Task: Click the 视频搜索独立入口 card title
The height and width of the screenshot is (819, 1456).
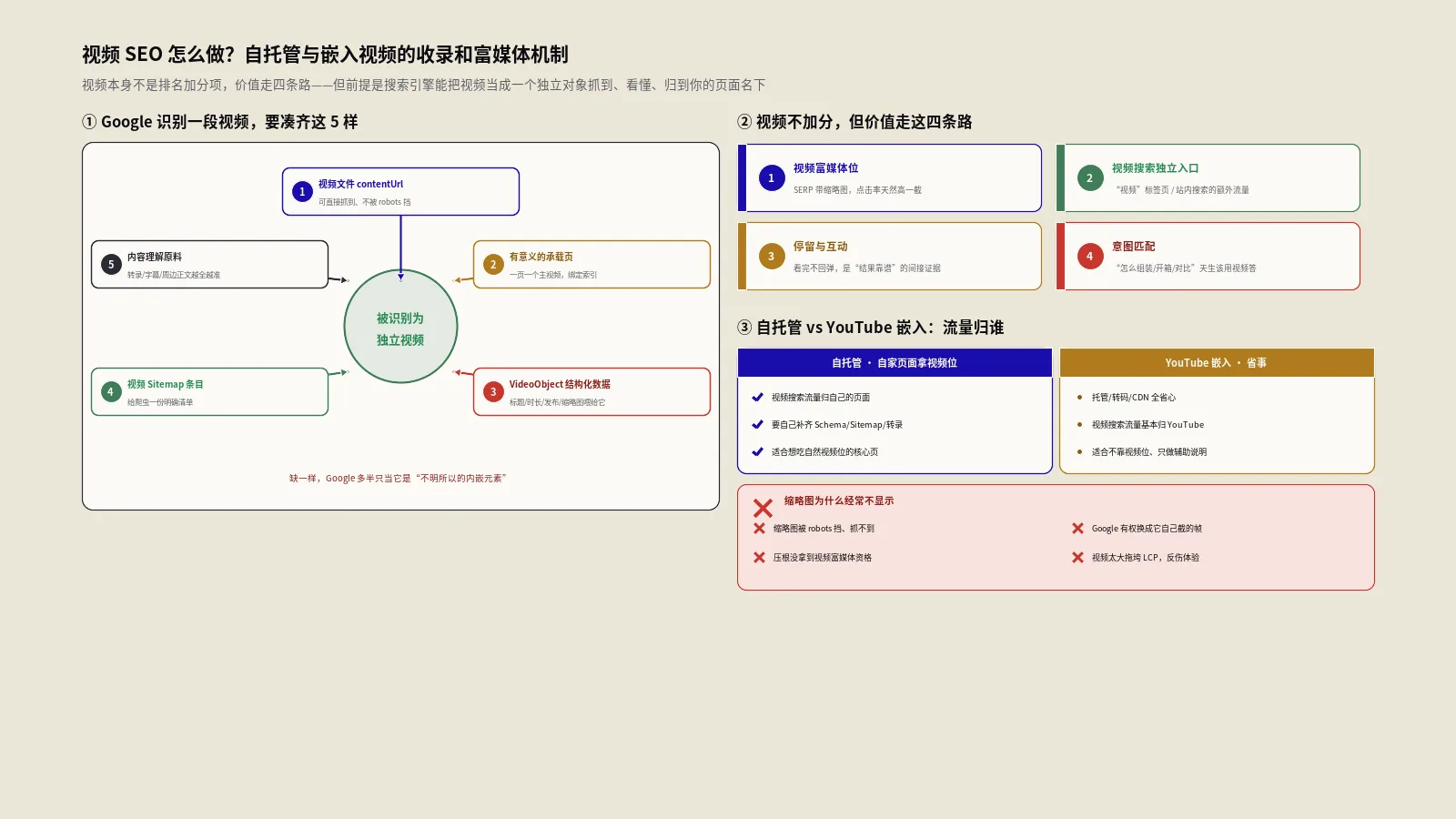Action: pyautogui.click(x=1155, y=168)
